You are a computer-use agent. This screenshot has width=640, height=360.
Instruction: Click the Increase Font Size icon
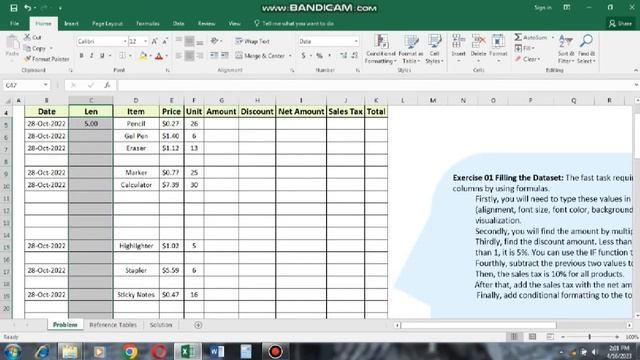155,41
